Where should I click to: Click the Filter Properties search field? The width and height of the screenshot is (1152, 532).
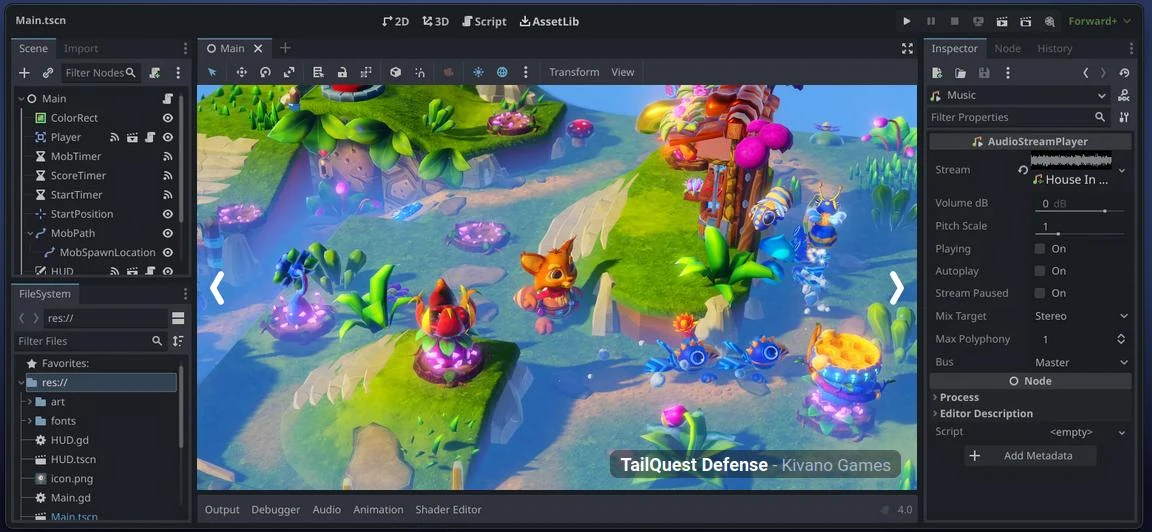[x=1010, y=117]
